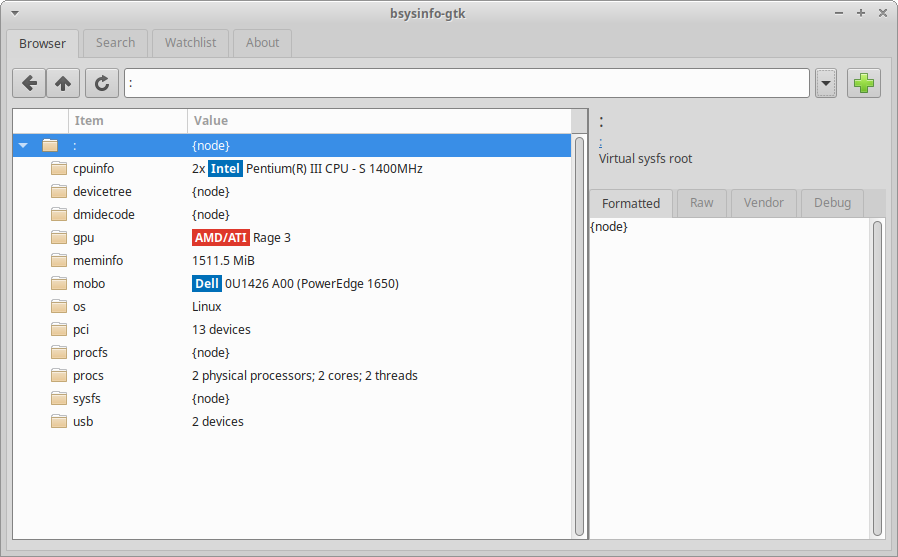Click the dmidecode folder icon

(59, 214)
